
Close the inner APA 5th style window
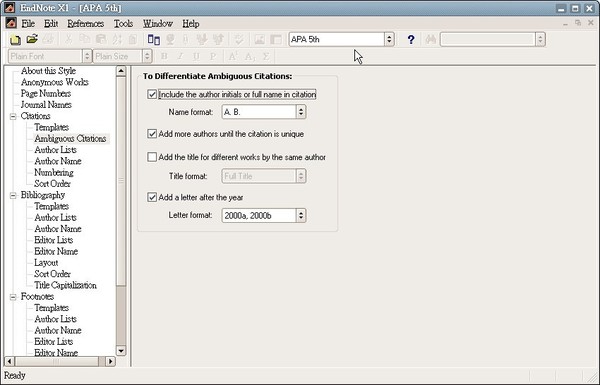(x=591, y=23)
